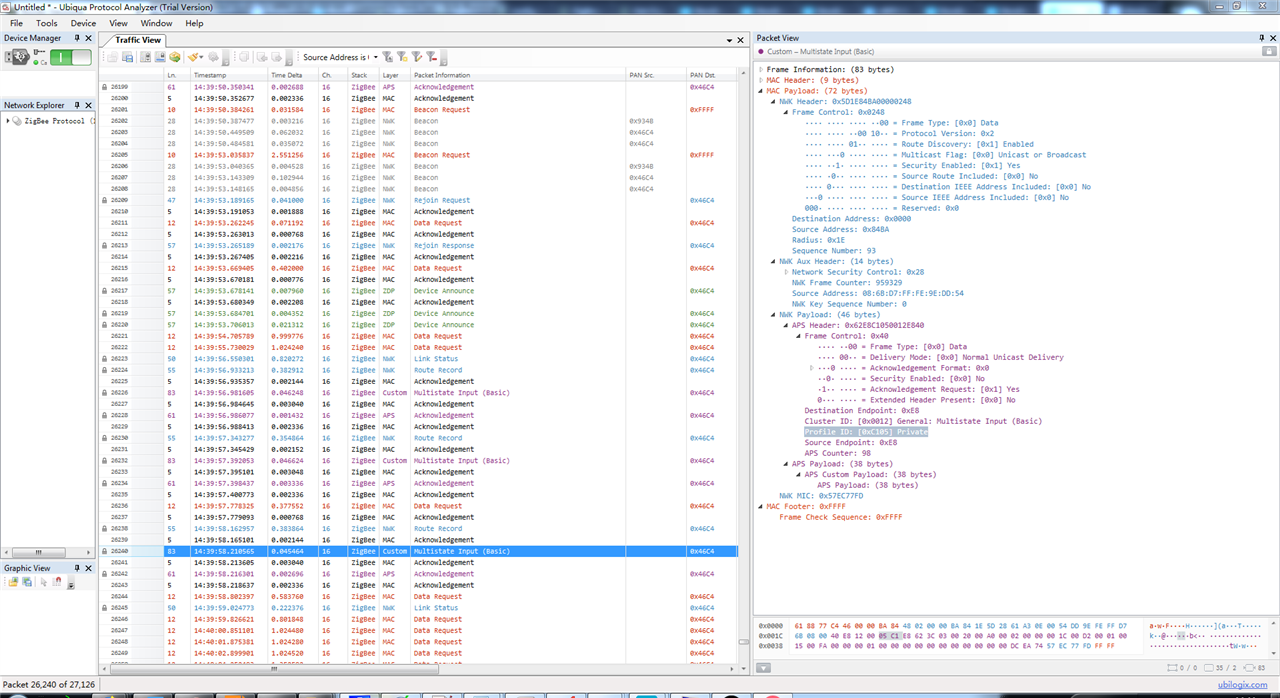Open the Traffic View tab list dropdown arrow
Image resolution: width=1280 pixels, height=698 pixels.
click(x=729, y=40)
